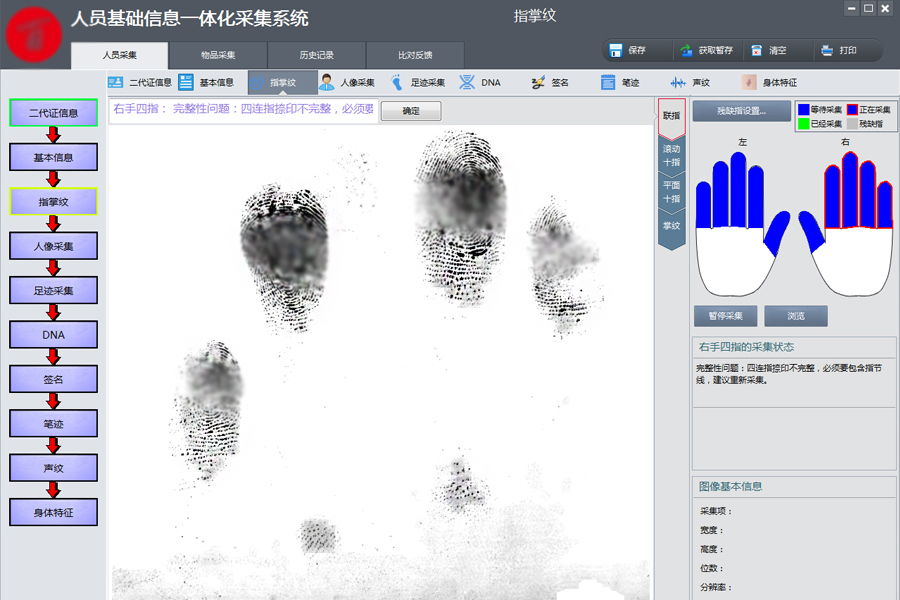Click the 确定 confirm button

411,111
